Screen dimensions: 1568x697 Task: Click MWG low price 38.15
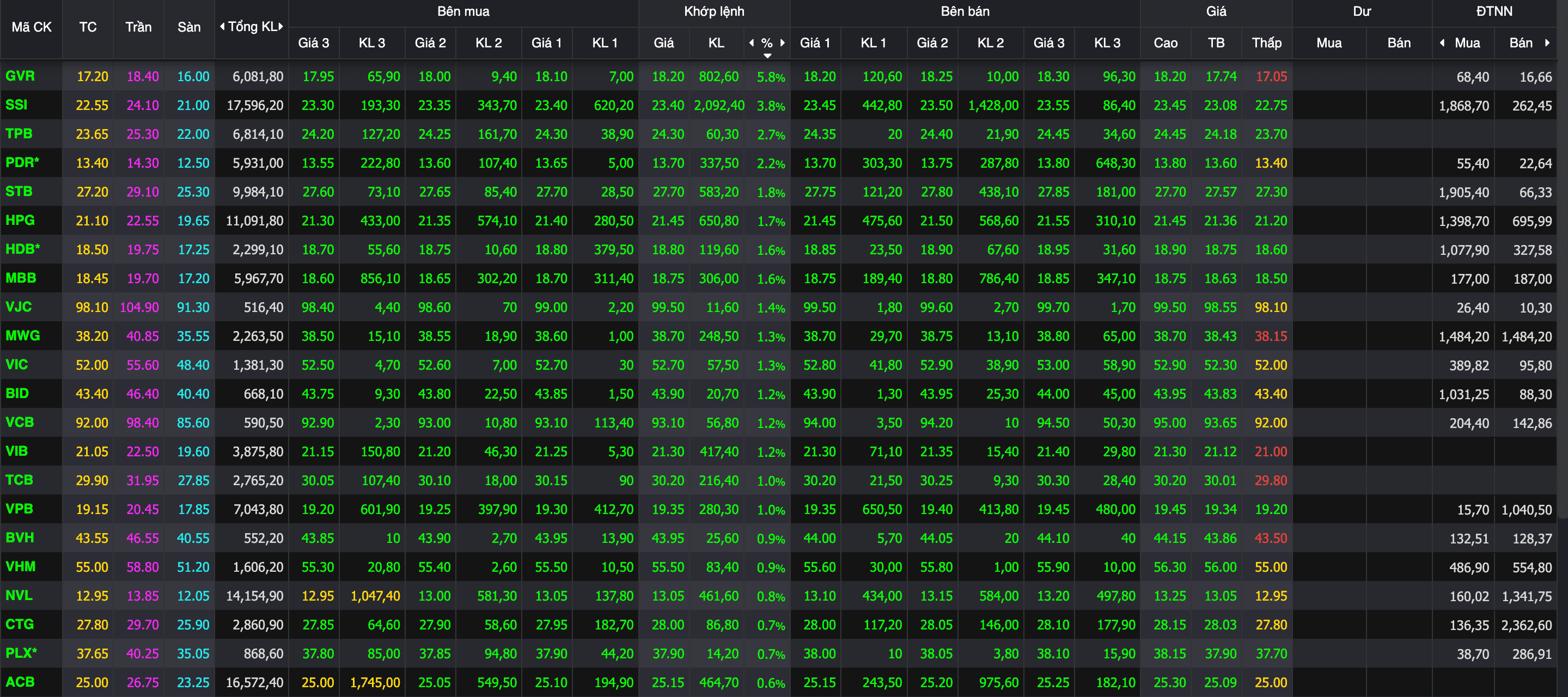[x=1271, y=336]
